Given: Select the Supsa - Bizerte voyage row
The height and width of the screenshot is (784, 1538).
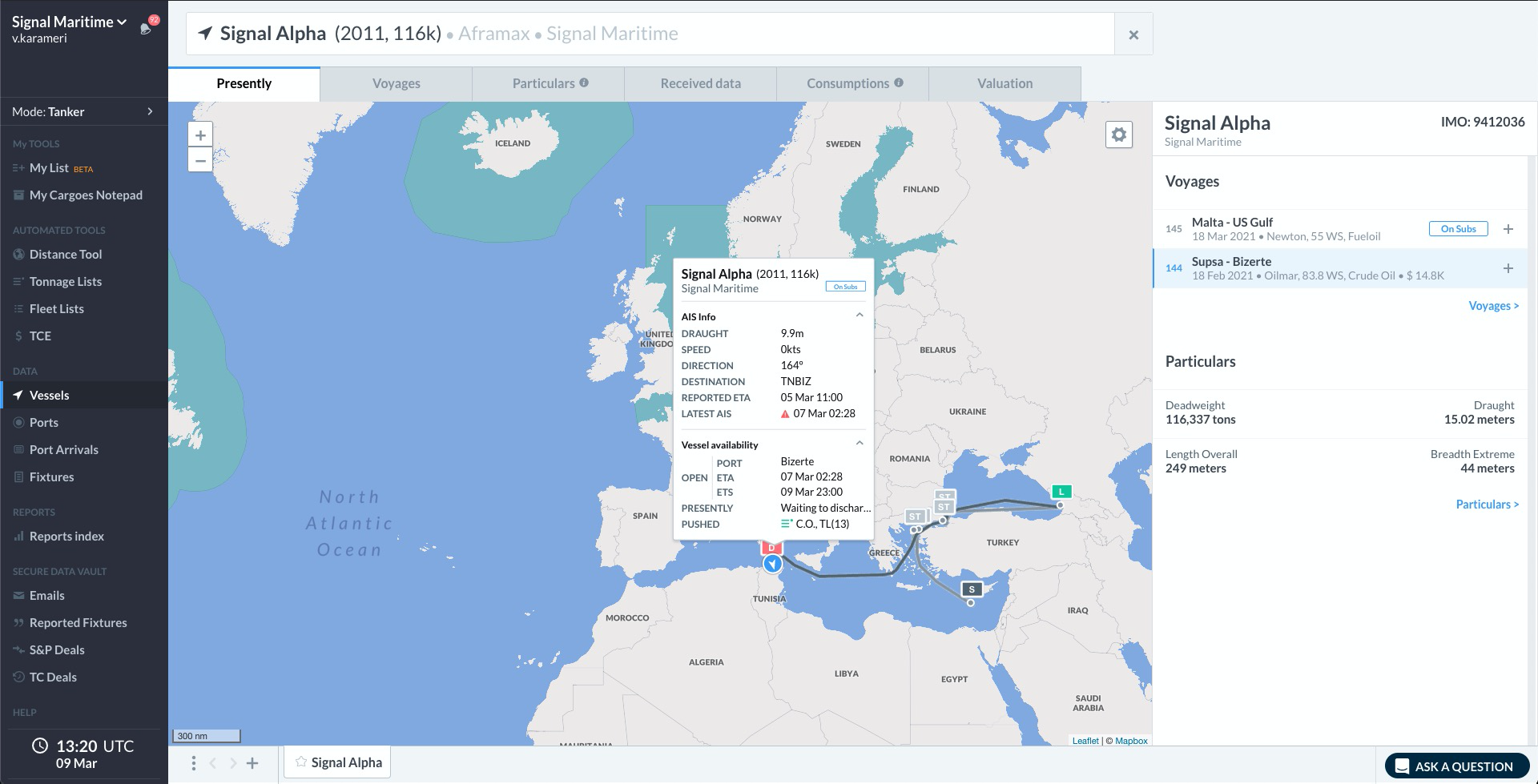Looking at the screenshot, I should click(1340, 268).
